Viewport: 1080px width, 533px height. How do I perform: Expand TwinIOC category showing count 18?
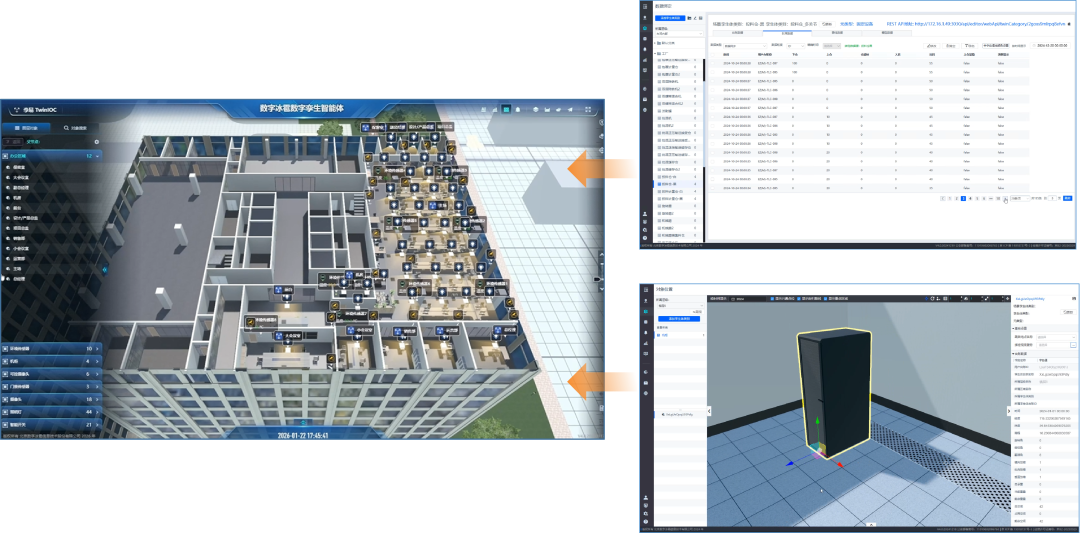[x=51, y=399]
